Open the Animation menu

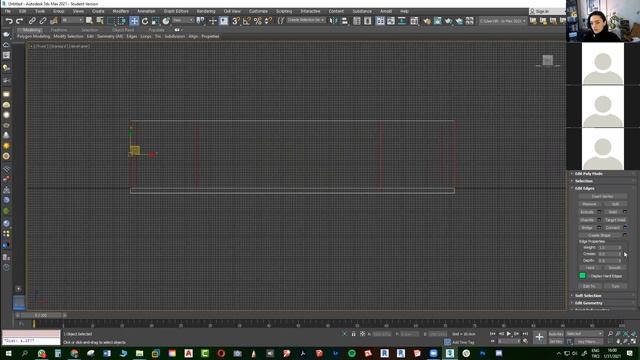(x=146, y=11)
